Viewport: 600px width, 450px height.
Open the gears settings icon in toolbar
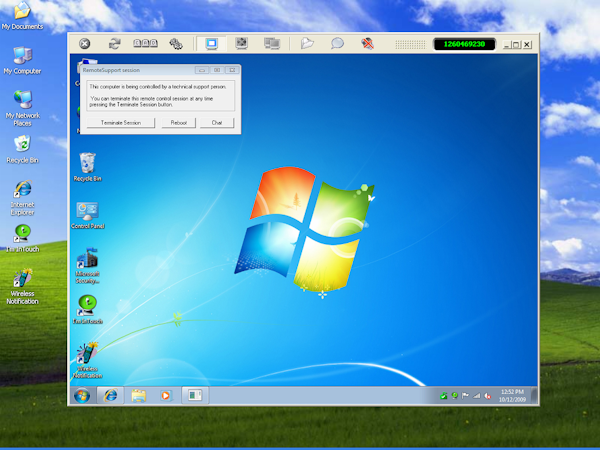tap(176, 44)
